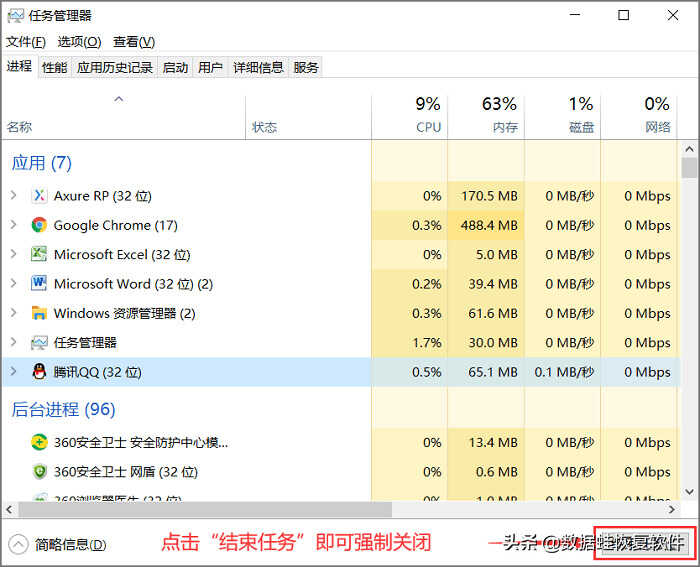Click the horizontal scrollbar left arrow
Screen dimensions: 700x567
(x=9, y=509)
